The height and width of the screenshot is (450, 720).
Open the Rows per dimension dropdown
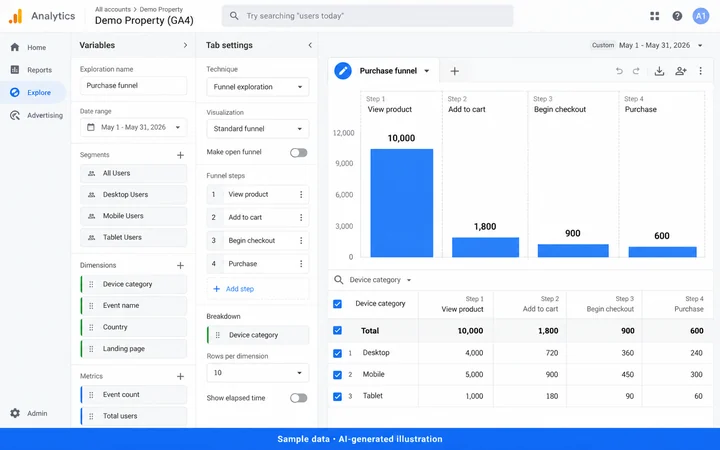pyautogui.click(x=258, y=373)
